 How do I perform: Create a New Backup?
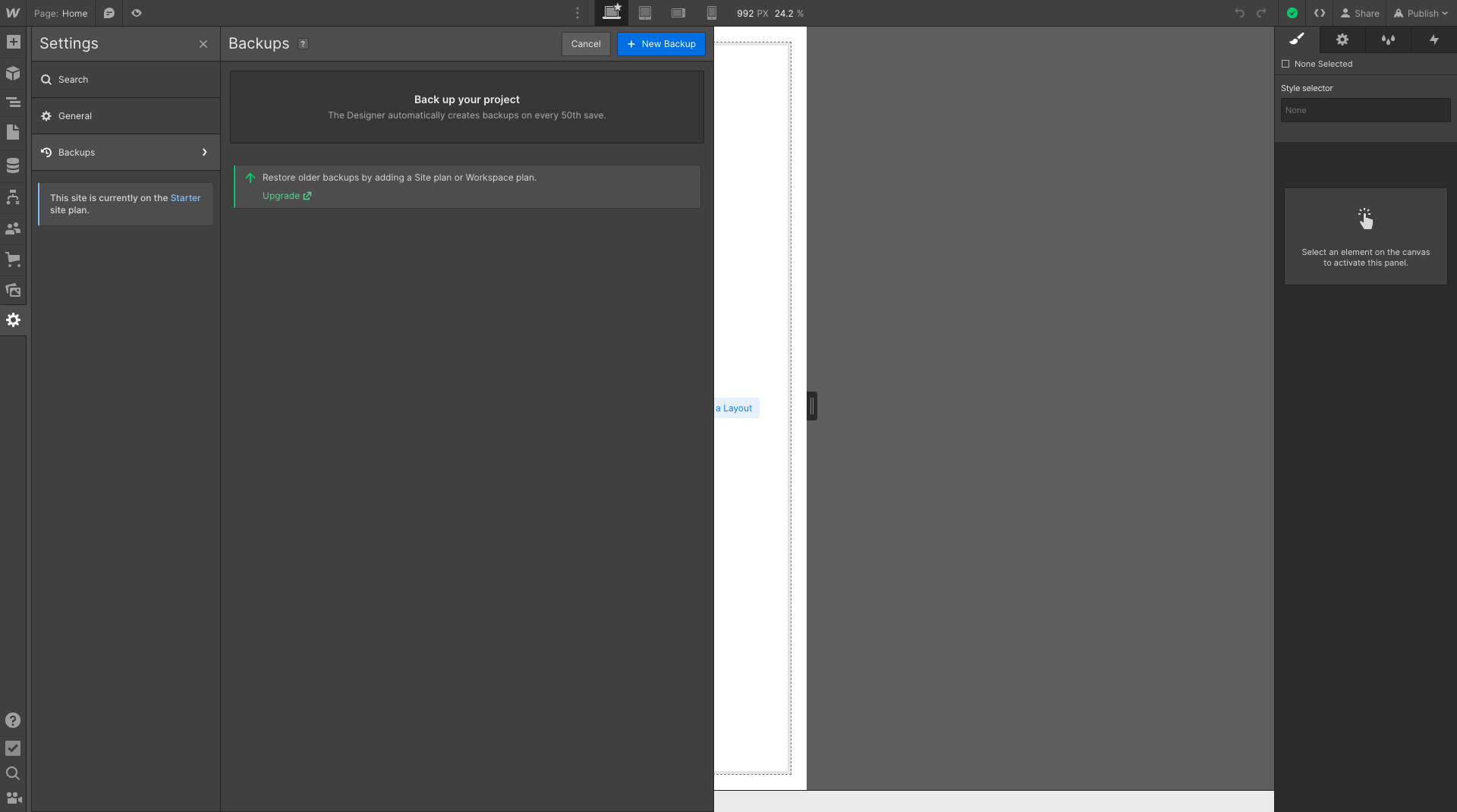coord(661,44)
